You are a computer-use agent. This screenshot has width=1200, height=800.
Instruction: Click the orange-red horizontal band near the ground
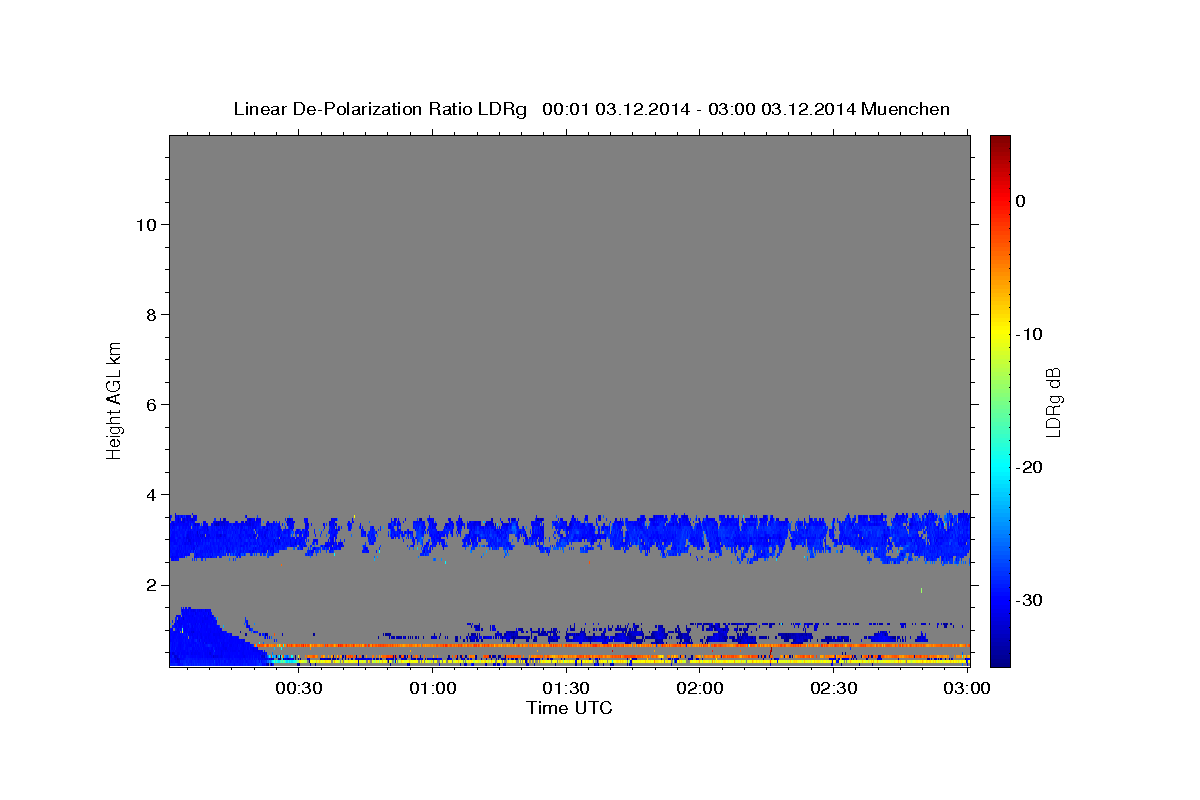615,646
